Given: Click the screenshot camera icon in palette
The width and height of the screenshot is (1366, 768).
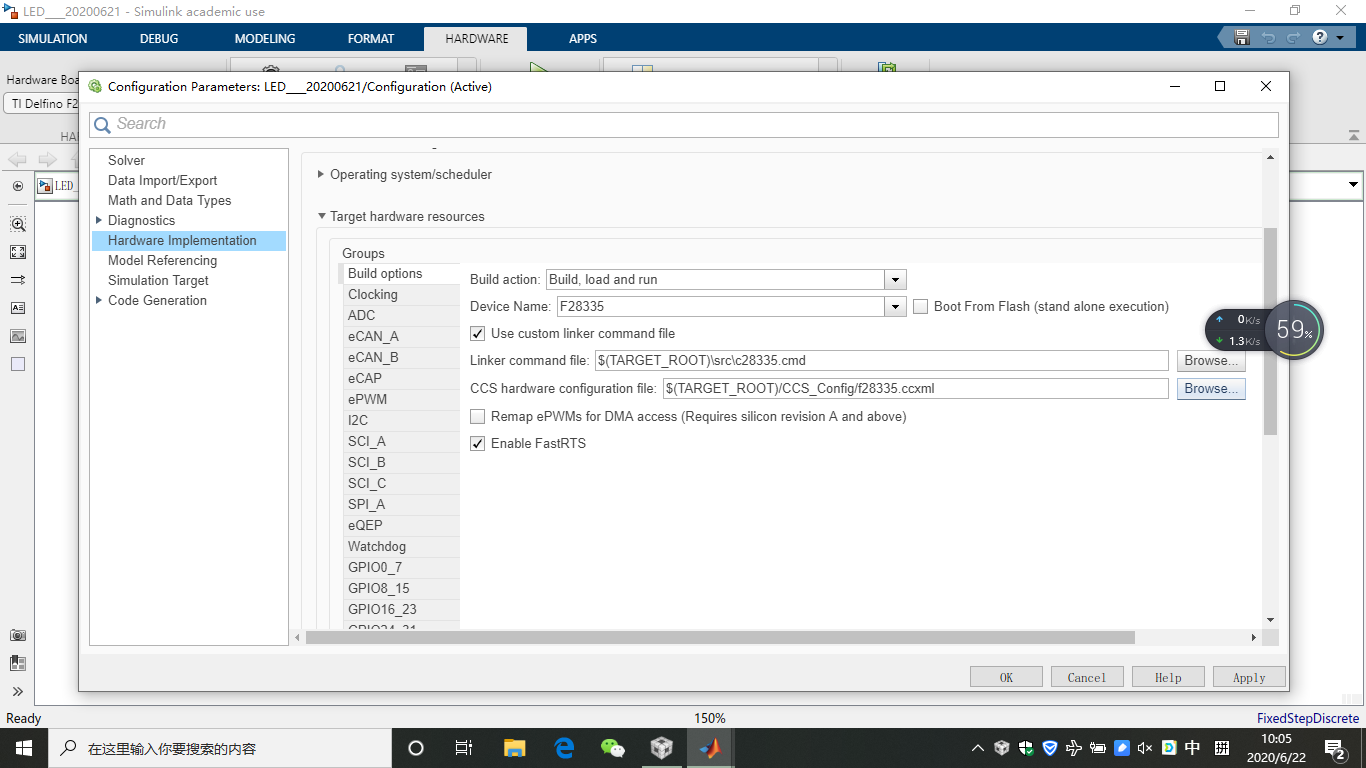Looking at the screenshot, I should pyautogui.click(x=18, y=635).
